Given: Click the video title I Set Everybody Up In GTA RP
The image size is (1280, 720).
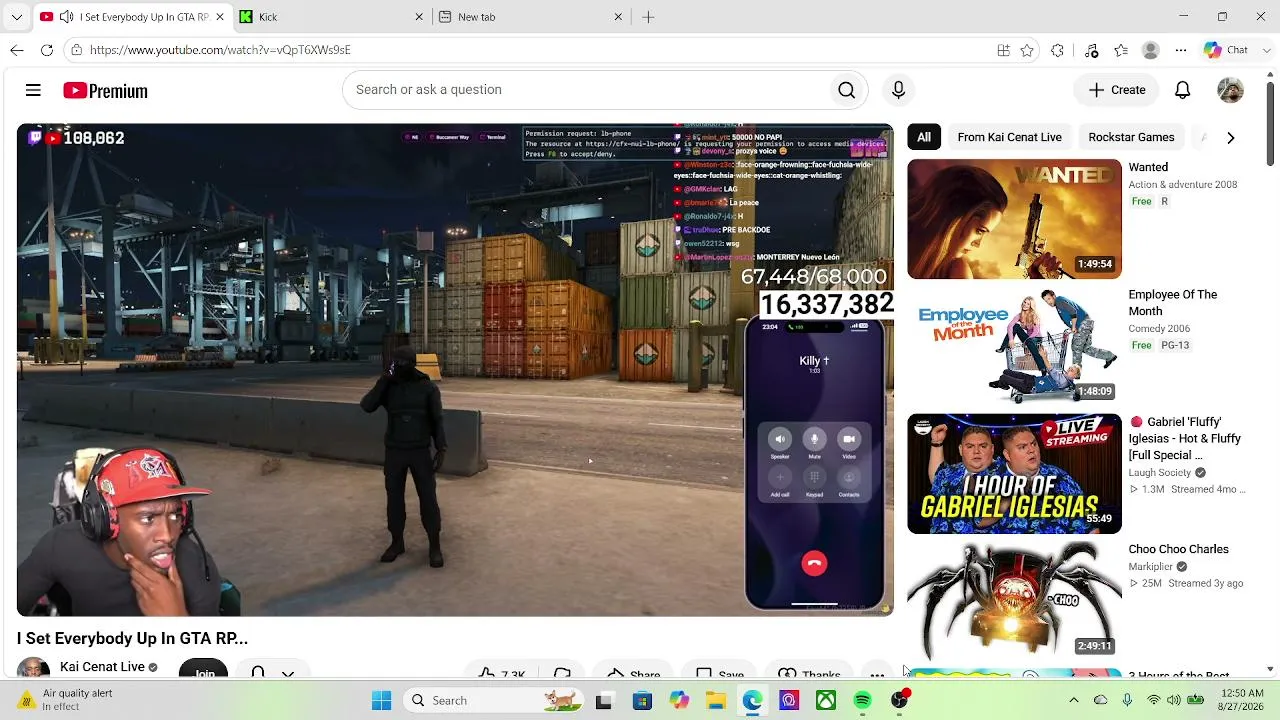Looking at the screenshot, I should [132, 638].
